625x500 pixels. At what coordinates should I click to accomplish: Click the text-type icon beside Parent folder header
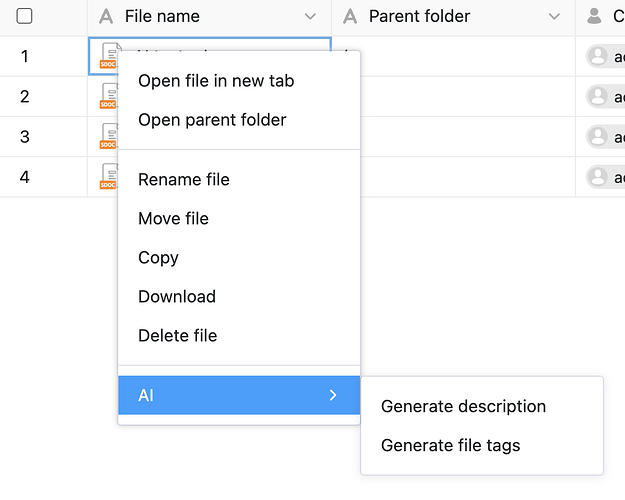350,16
